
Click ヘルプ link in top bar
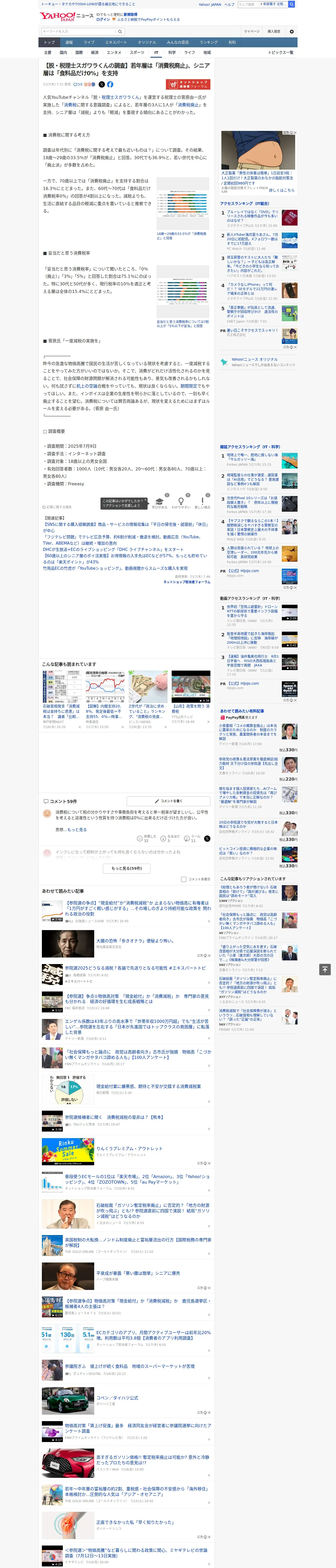(x=229, y=4)
